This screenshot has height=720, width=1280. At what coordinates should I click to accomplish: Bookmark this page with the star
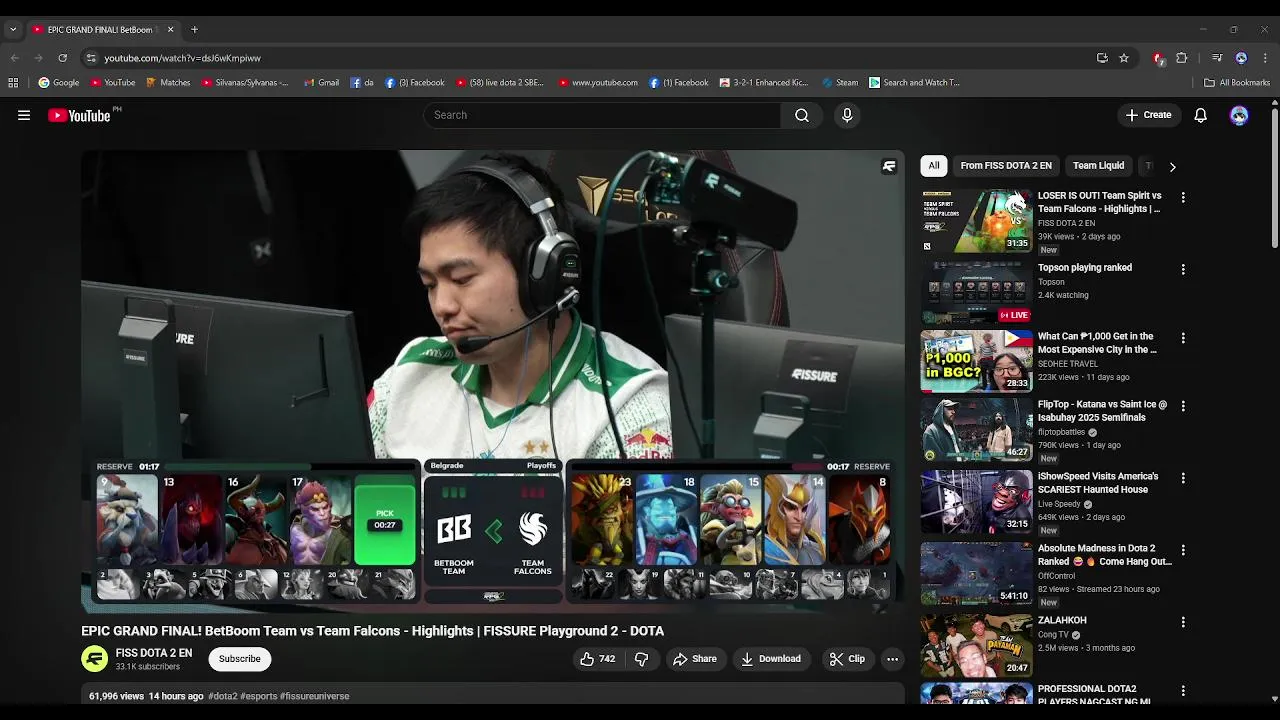click(x=1124, y=58)
